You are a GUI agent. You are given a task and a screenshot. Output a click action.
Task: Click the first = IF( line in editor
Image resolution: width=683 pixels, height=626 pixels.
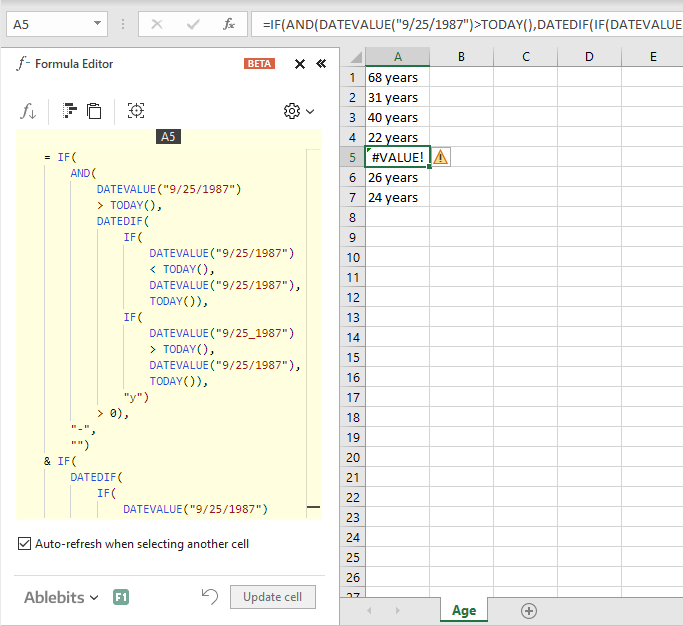coord(60,157)
